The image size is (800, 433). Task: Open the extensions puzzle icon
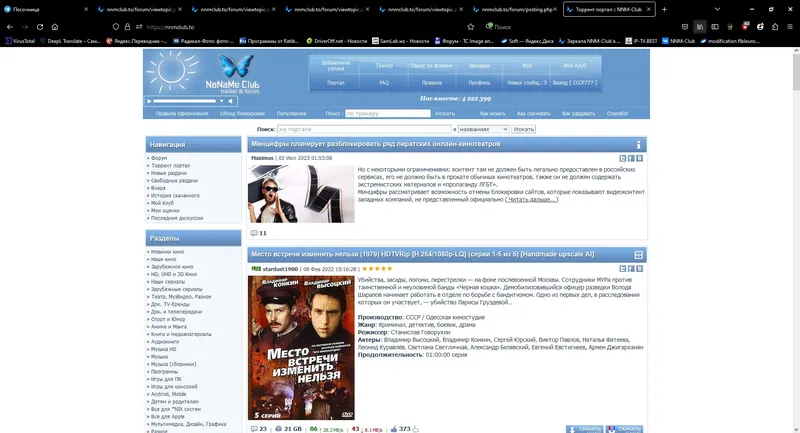tap(775, 27)
